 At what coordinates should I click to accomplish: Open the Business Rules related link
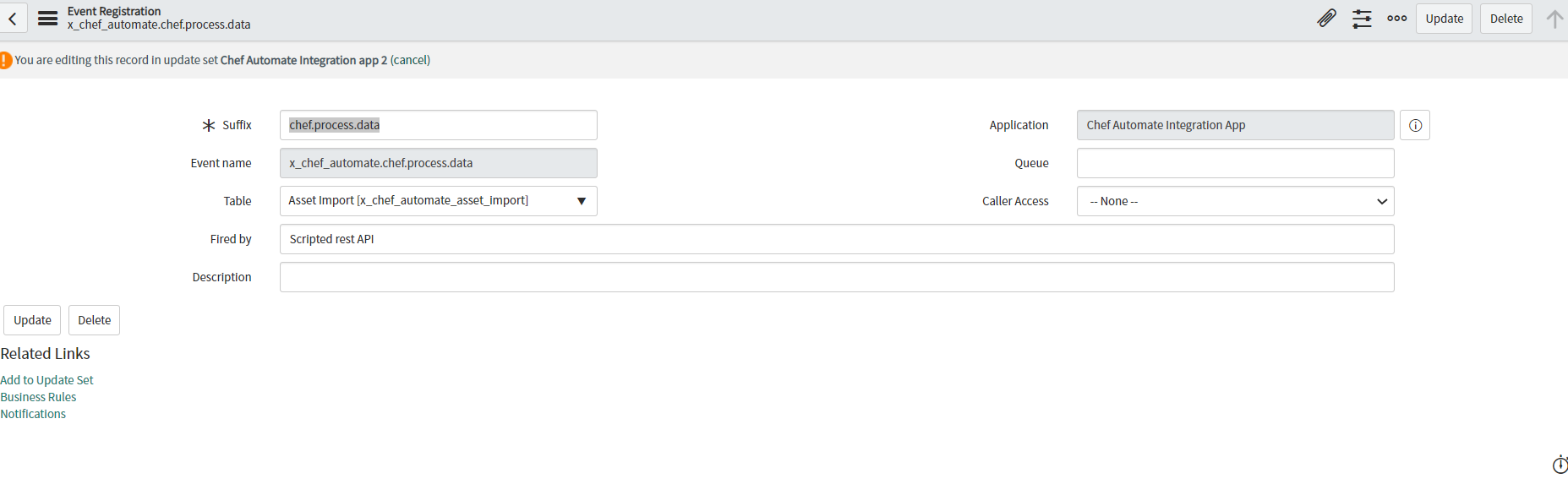tap(38, 397)
